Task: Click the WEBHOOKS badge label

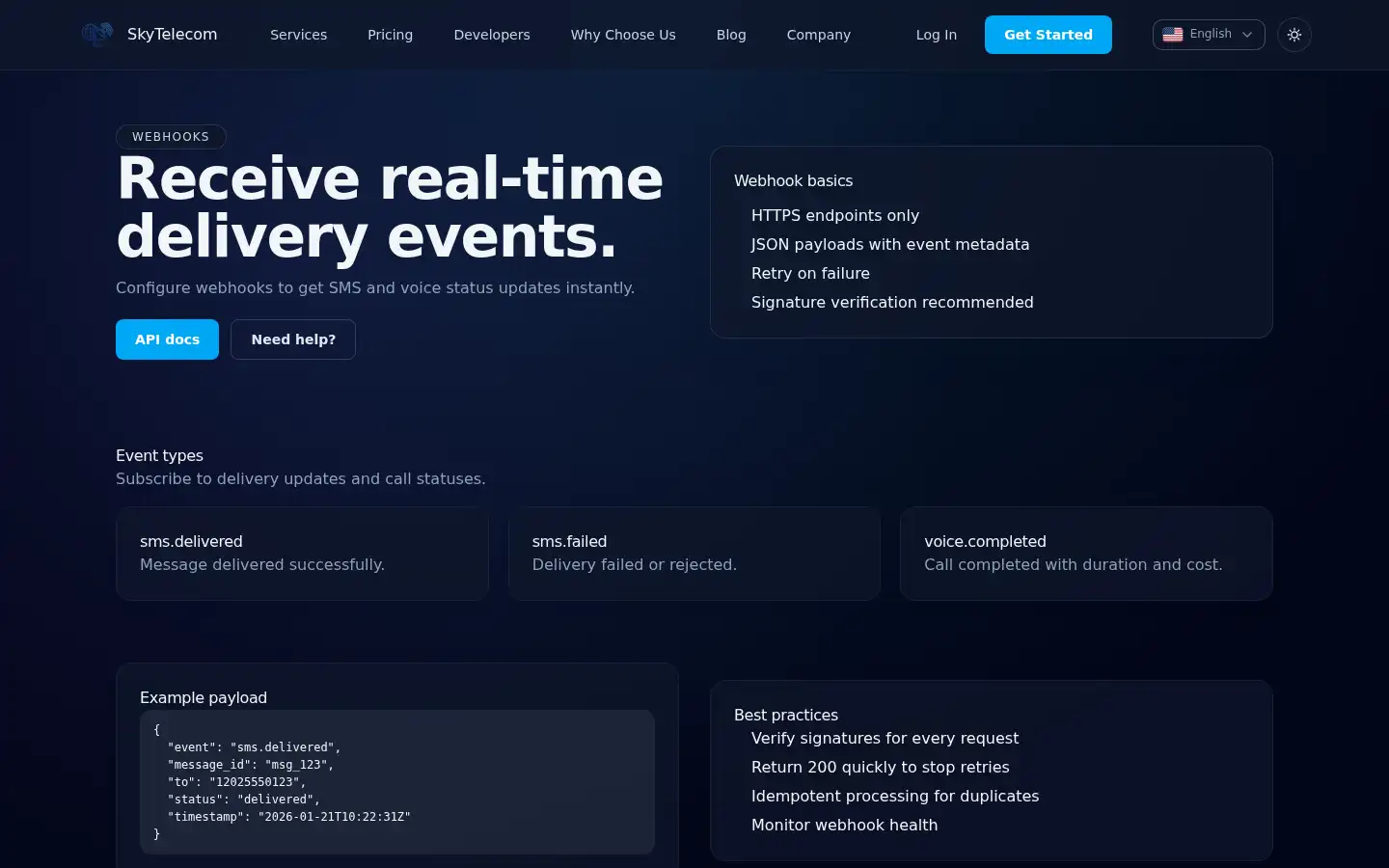Action: pyautogui.click(x=171, y=137)
